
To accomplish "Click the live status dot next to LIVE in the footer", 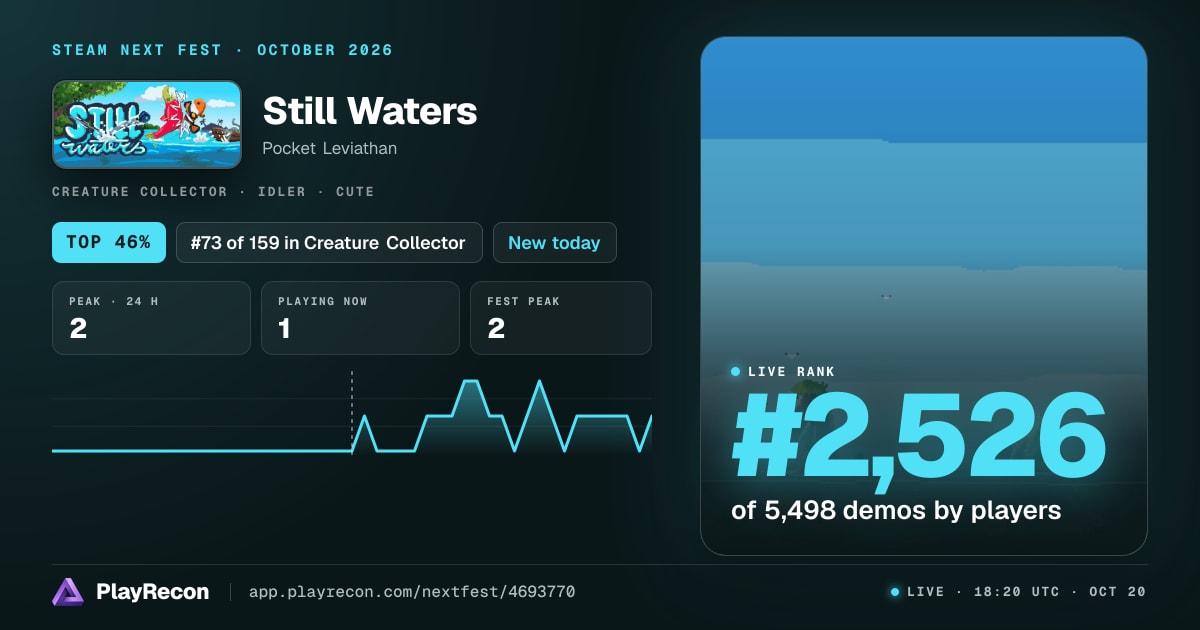I will [x=895, y=592].
